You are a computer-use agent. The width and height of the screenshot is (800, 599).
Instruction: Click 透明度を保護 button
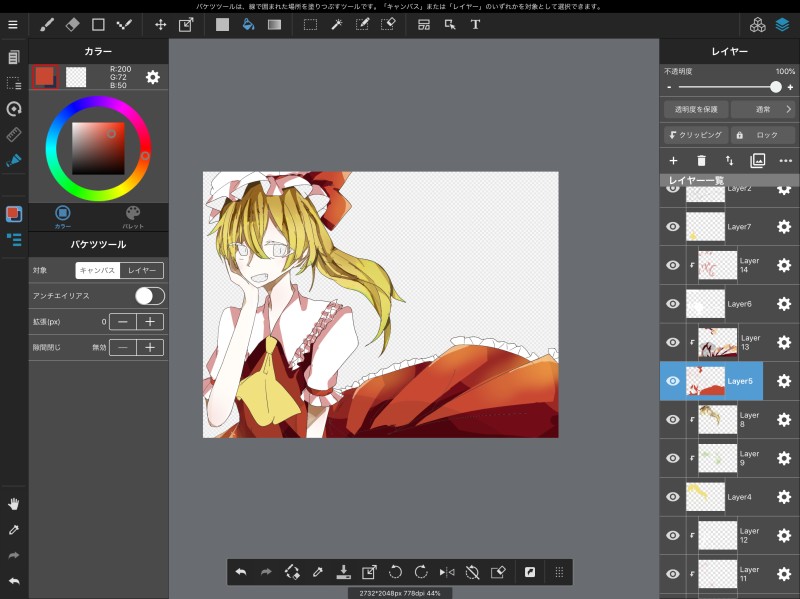click(696, 109)
